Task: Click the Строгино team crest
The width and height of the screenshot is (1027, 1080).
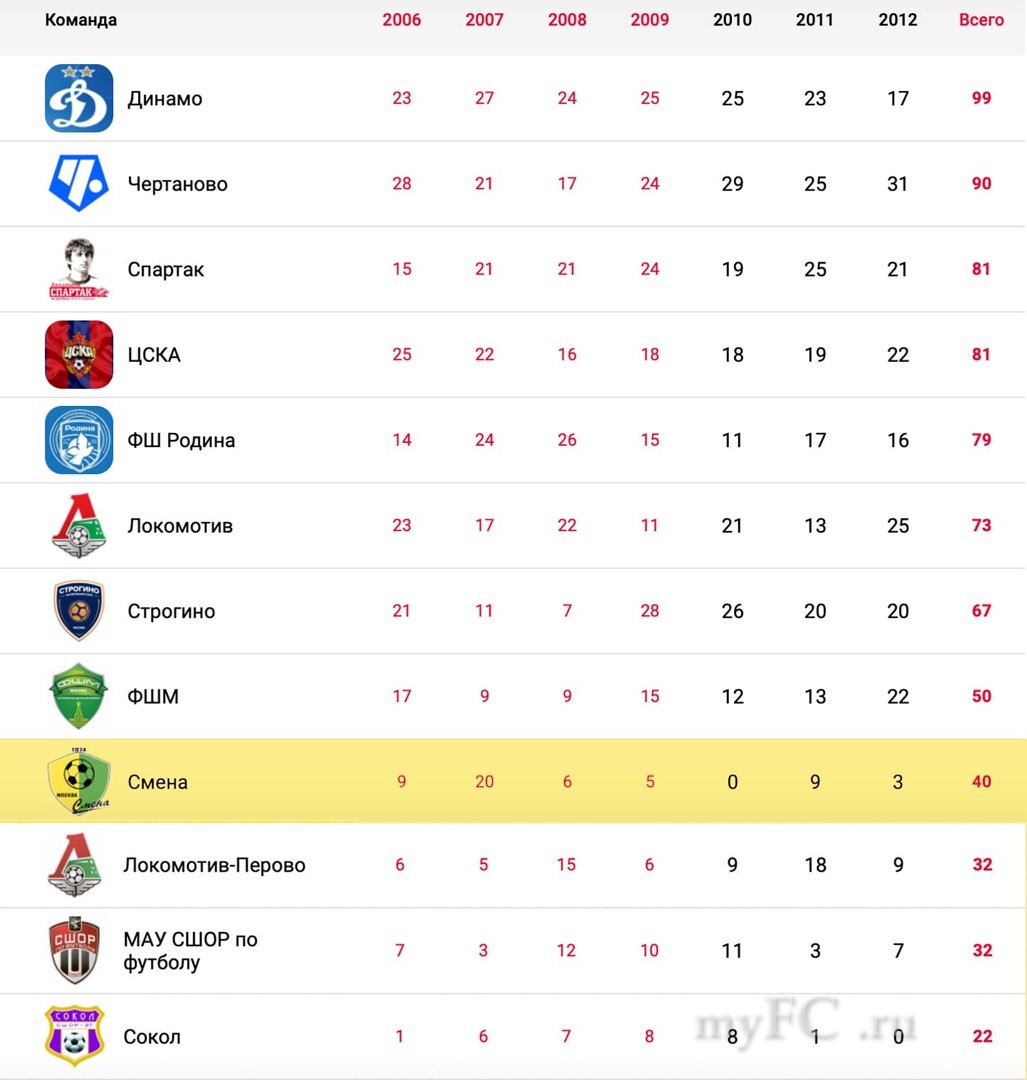Action: point(79,610)
